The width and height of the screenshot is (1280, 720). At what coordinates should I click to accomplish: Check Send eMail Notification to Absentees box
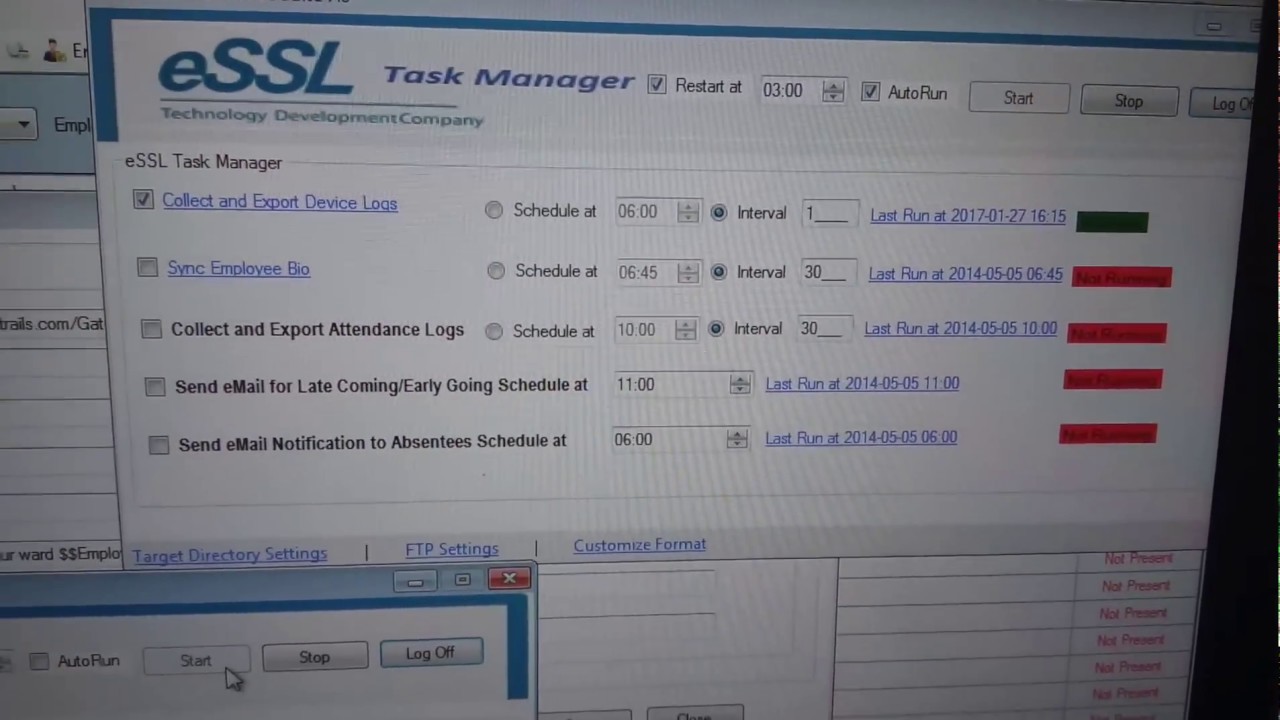(x=159, y=445)
